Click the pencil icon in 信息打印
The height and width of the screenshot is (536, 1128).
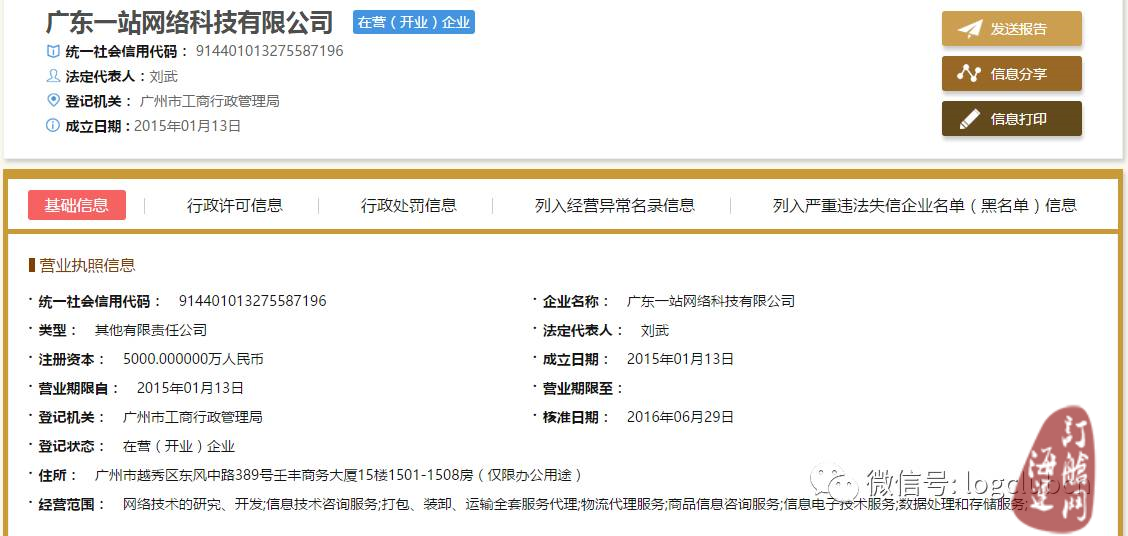[969, 119]
